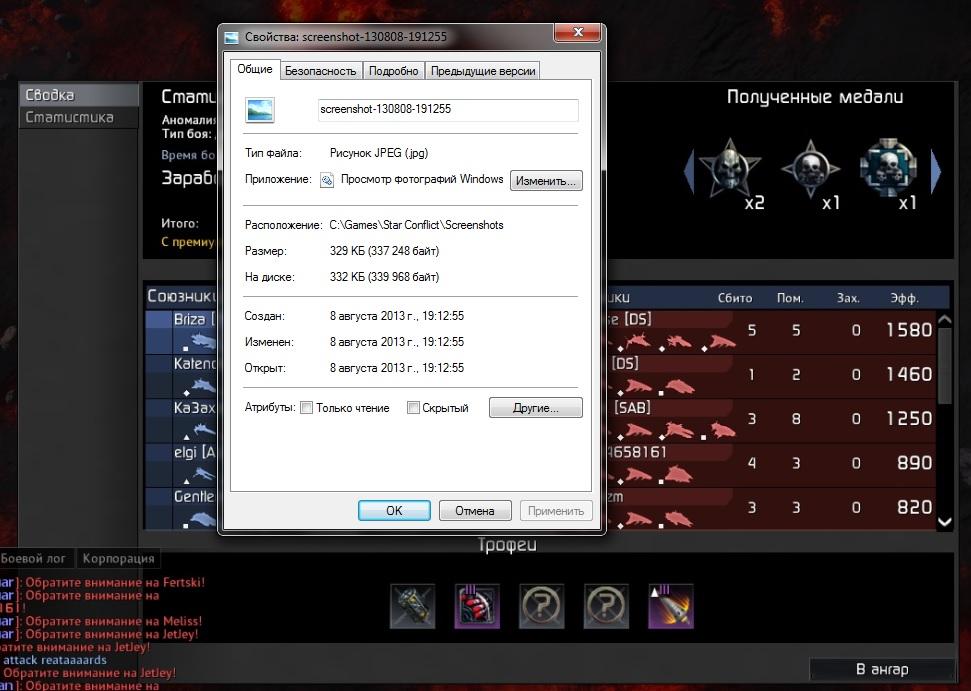Click the efficiency score 890
This screenshot has height=691, width=971.
tap(915, 463)
